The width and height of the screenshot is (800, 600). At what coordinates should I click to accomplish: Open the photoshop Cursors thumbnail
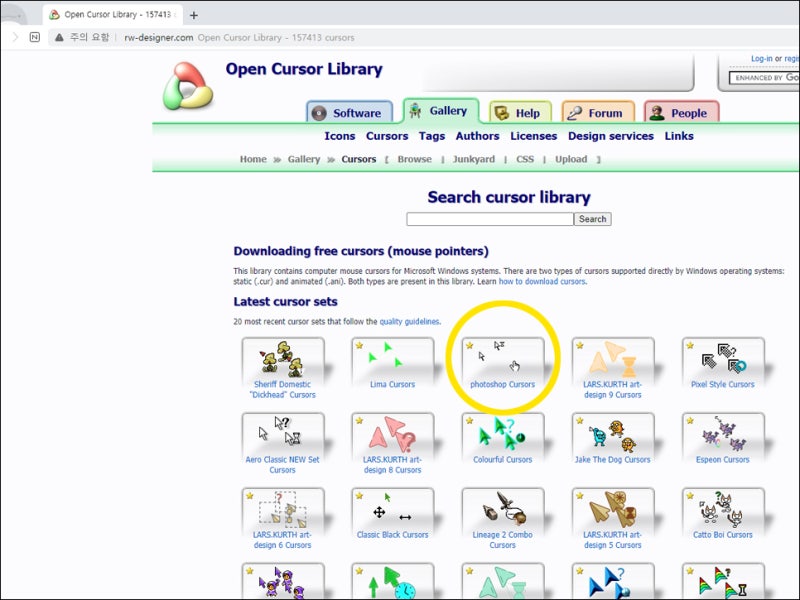point(503,358)
